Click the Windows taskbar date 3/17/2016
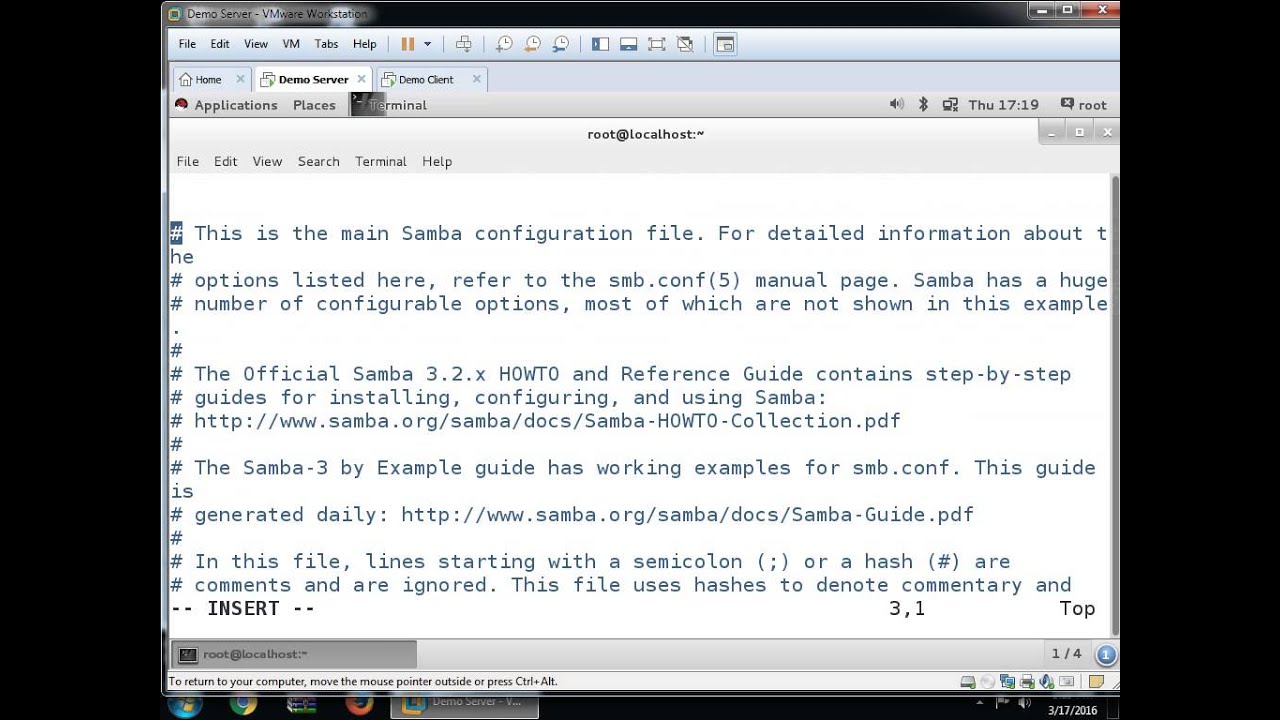This screenshot has height=720, width=1280. 1072,710
